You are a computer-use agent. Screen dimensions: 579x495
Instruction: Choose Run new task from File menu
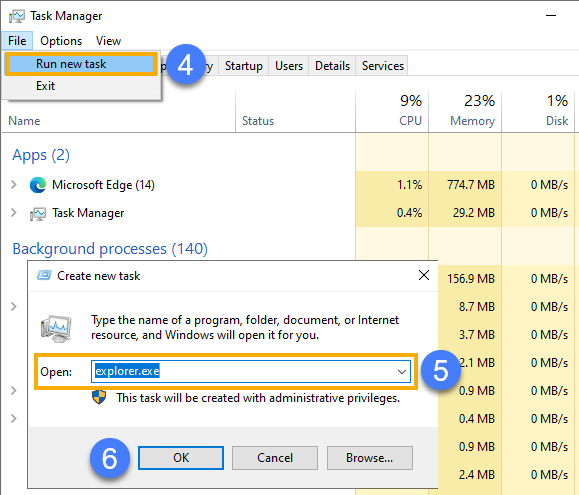[x=81, y=64]
